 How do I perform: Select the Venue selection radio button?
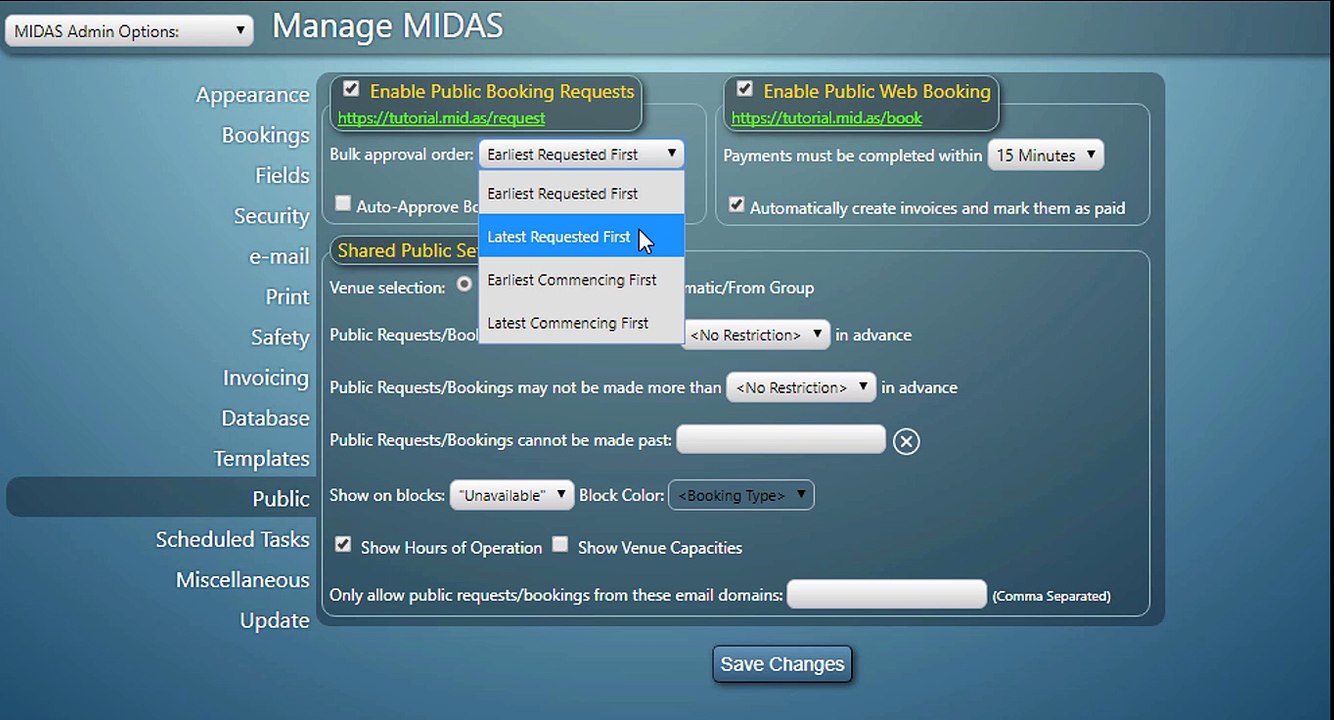pyautogui.click(x=464, y=285)
